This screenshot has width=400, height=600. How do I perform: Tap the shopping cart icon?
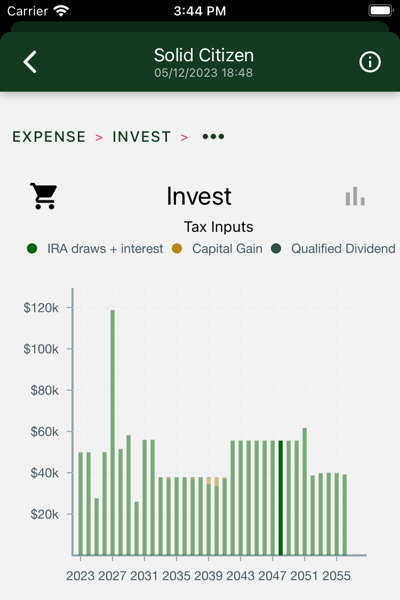[x=44, y=196]
